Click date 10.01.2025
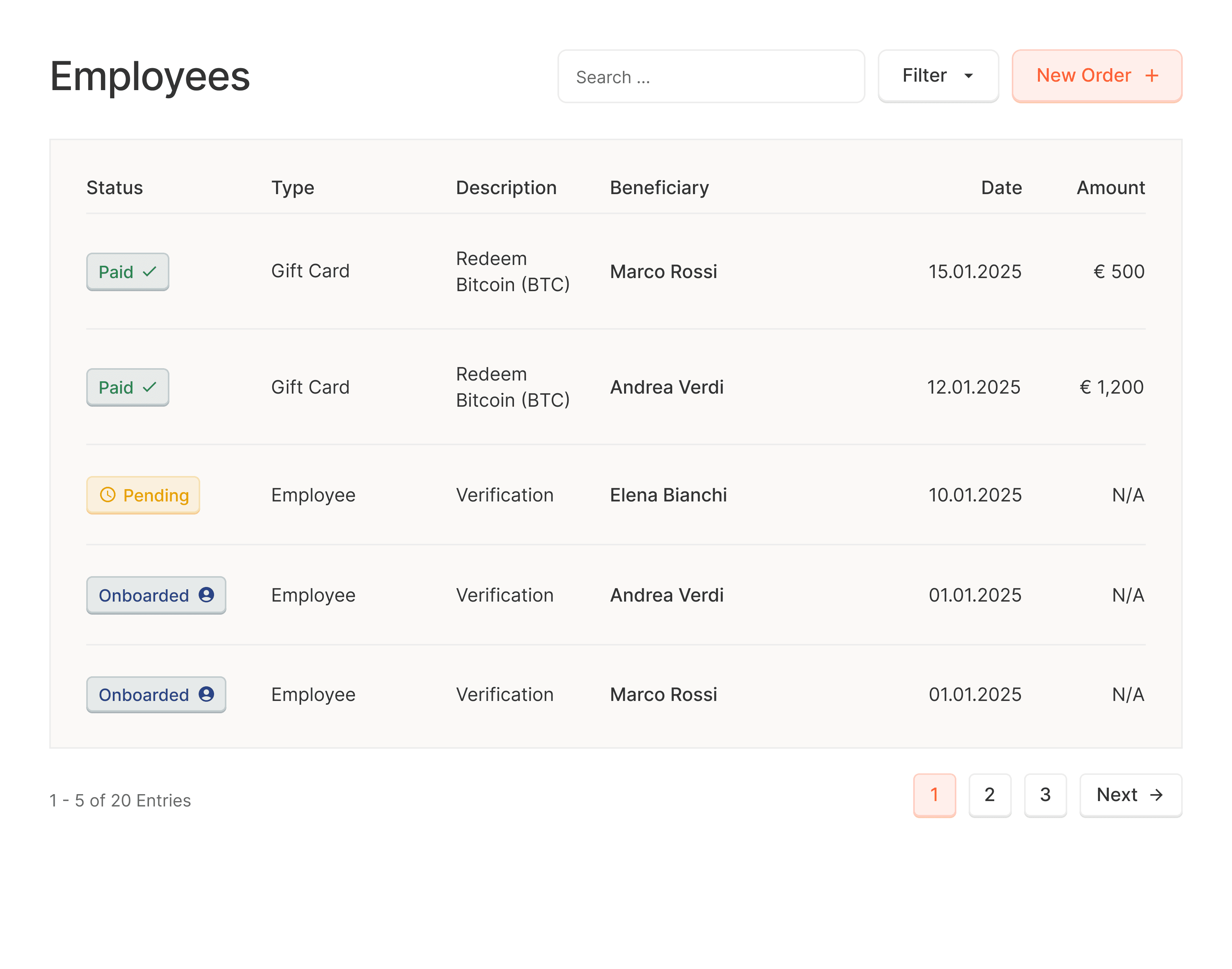This screenshot has height=969, width=1232. click(974, 495)
